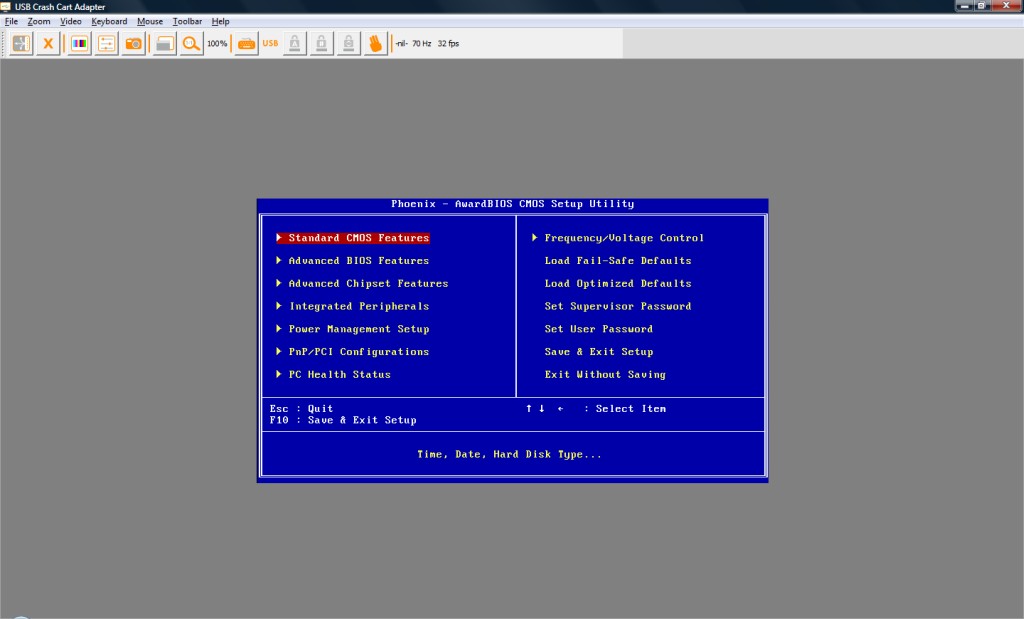Click the 100% zoom level text
The width and height of the screenshot is (1024, 619).
pyautogui.click(x=217, y=44)
